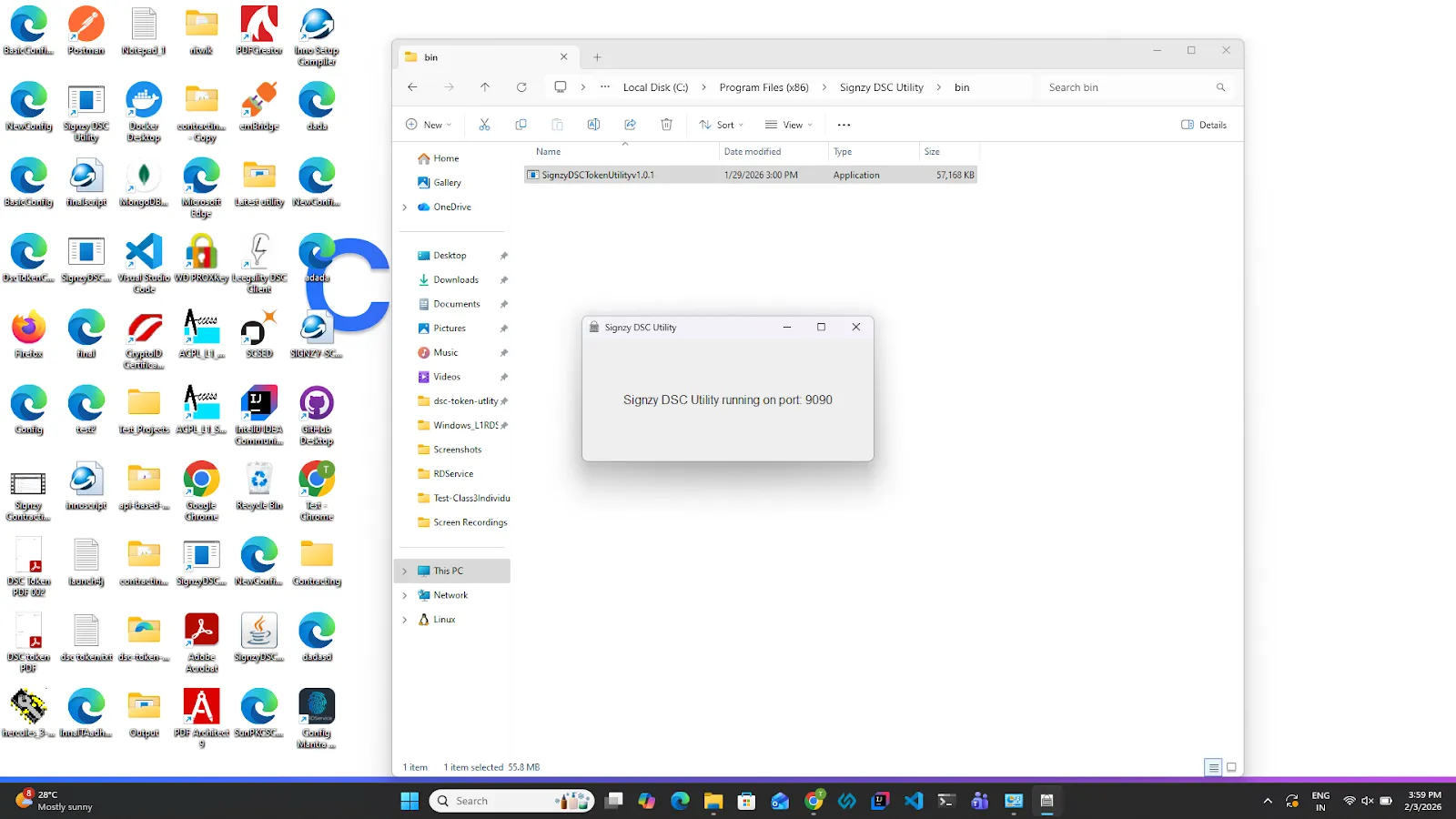Click Signzy DSC Utility breadcrumb segment
1456x819 pixels.
click(x=881, y=87)
